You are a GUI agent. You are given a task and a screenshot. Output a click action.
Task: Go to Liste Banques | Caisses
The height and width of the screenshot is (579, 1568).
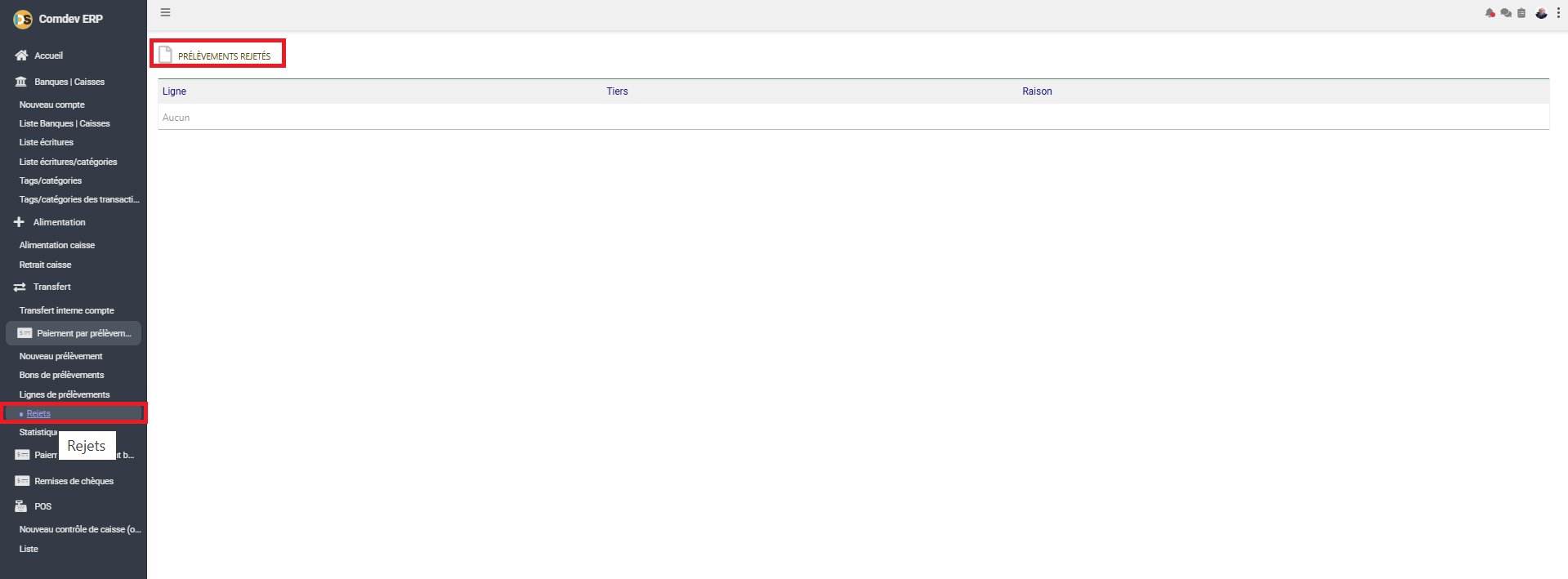65,123
